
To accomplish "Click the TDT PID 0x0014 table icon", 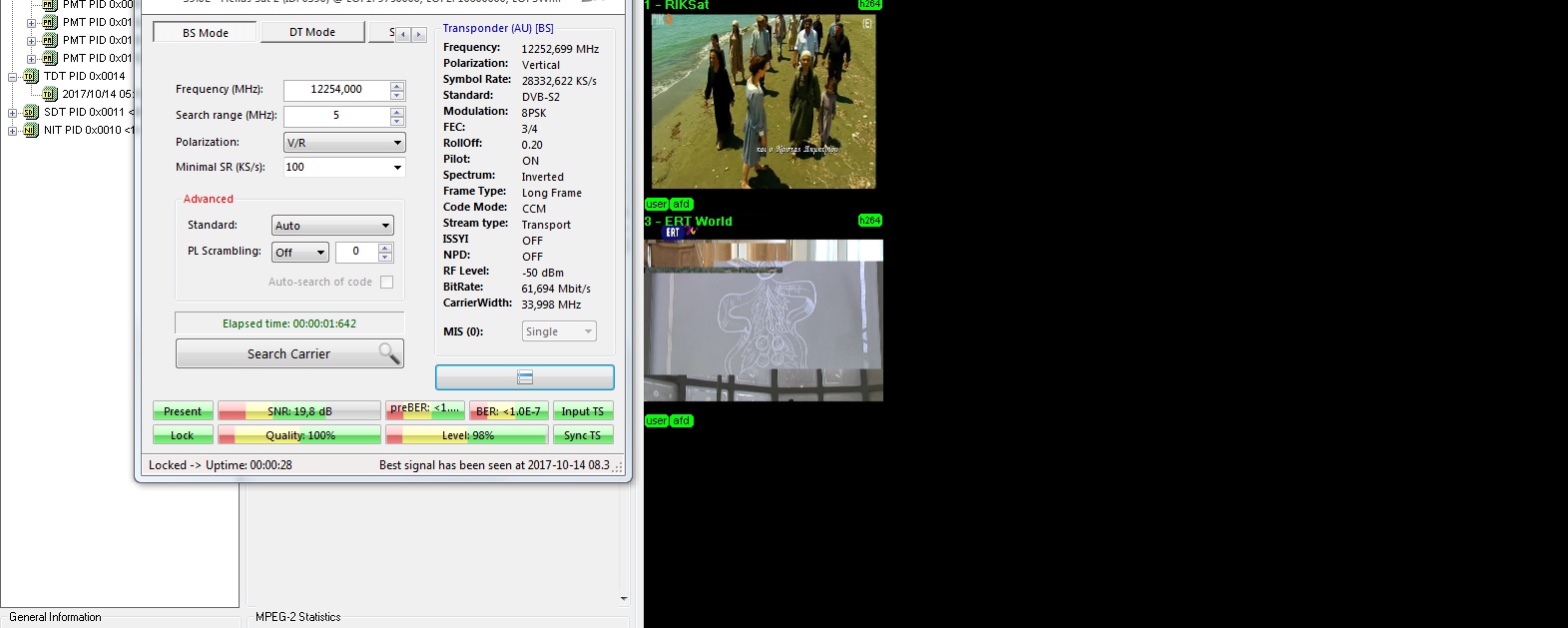I will [31, 76].
